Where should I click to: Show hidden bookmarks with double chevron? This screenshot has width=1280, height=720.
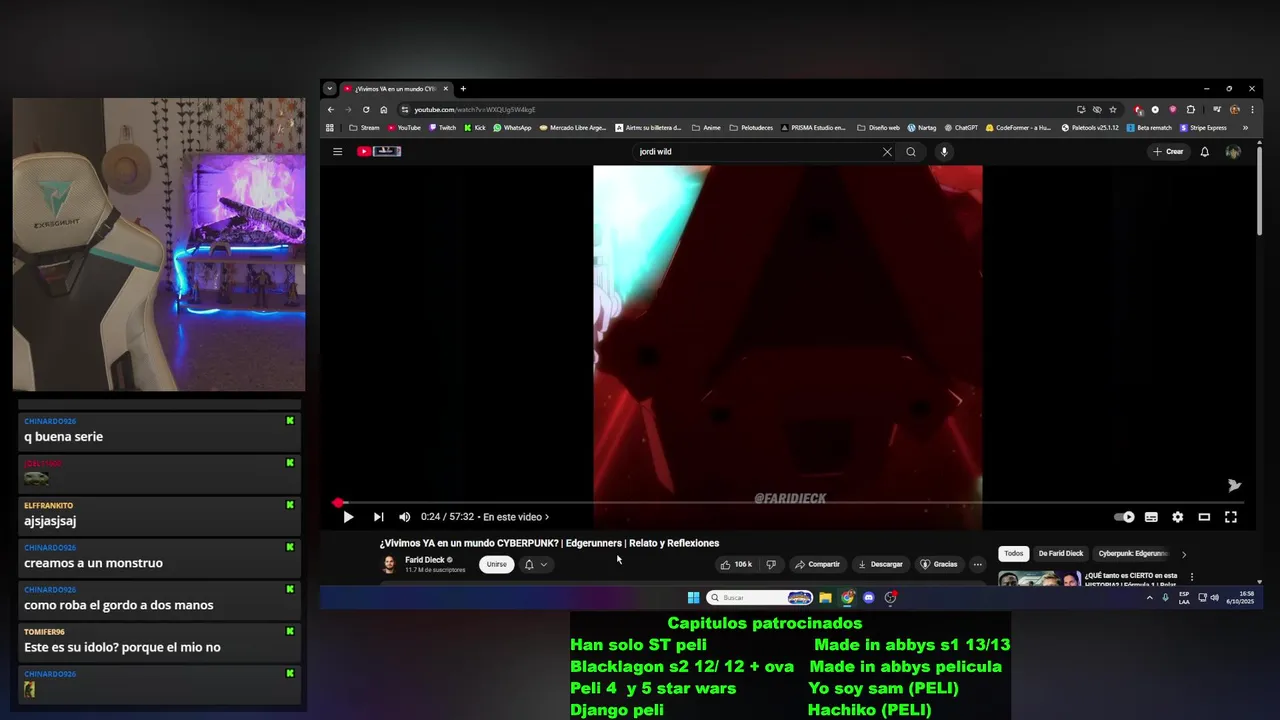(x=1245, y=128)
